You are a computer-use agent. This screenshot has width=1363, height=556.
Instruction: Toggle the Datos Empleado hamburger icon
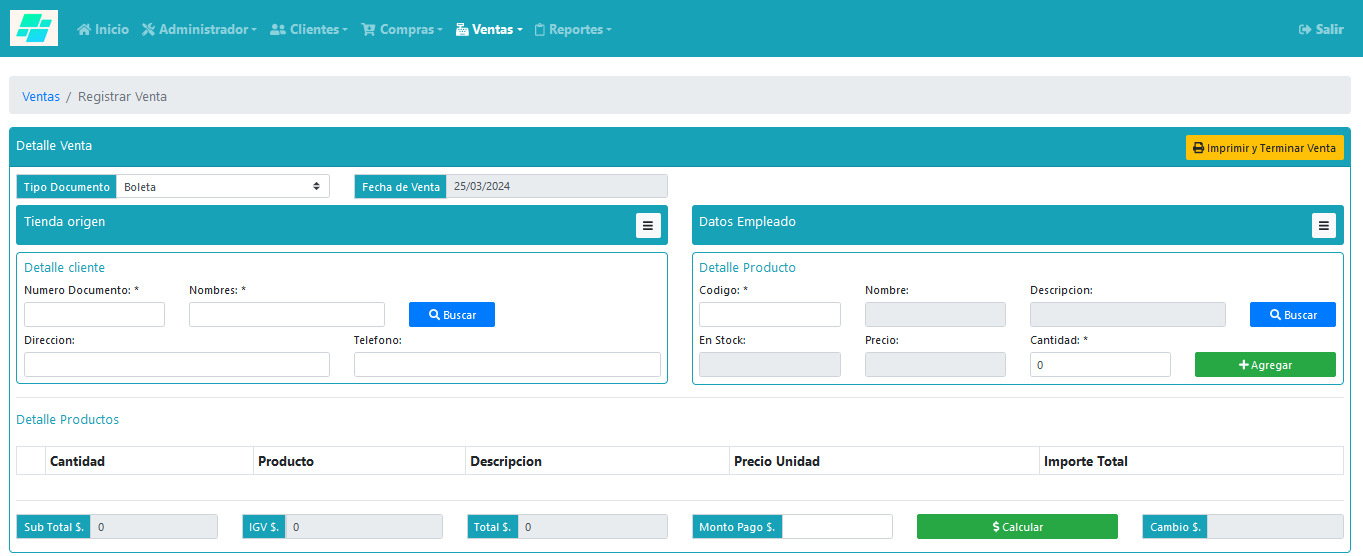pyautogui.click(x=1324, y=226)
